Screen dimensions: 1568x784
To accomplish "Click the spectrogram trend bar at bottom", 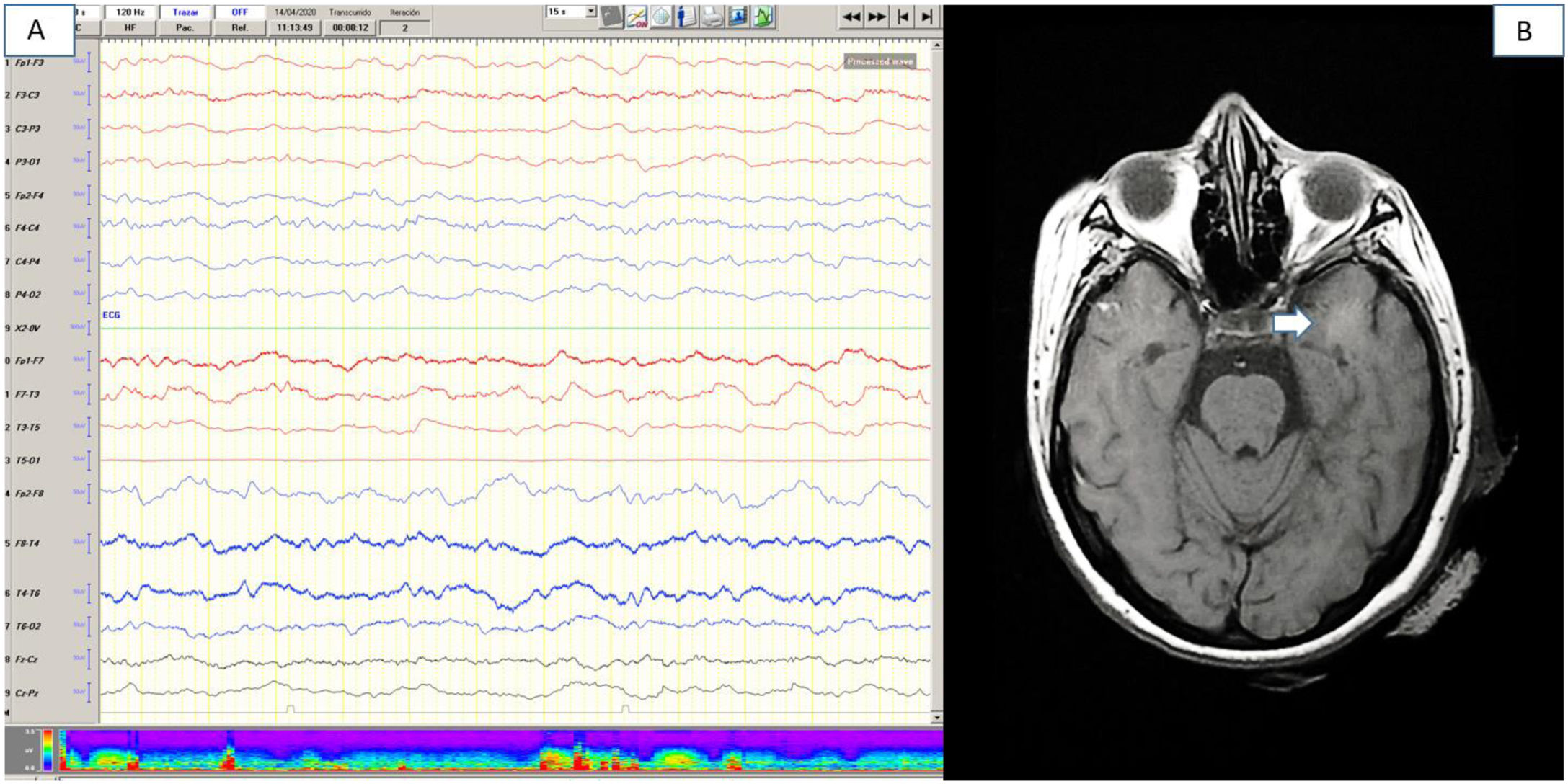I will [500, 750].
